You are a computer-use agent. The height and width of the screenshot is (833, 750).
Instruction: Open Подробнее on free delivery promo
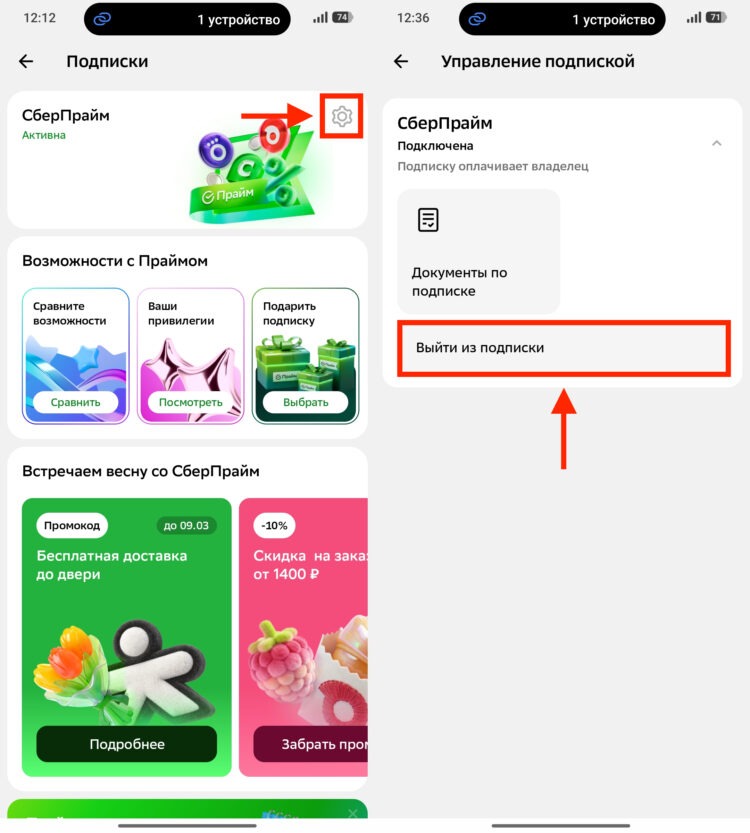pos(126,744)
